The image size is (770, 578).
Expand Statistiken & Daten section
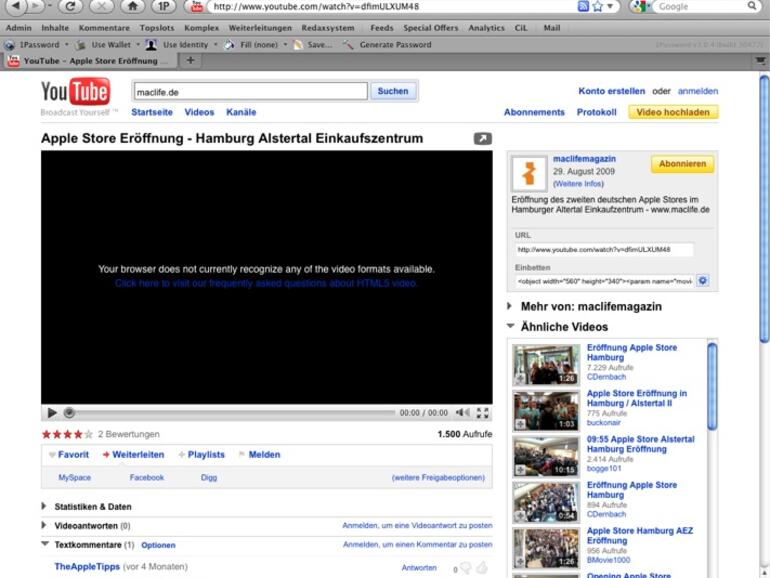pyautogui.click(x=44, y=506)
